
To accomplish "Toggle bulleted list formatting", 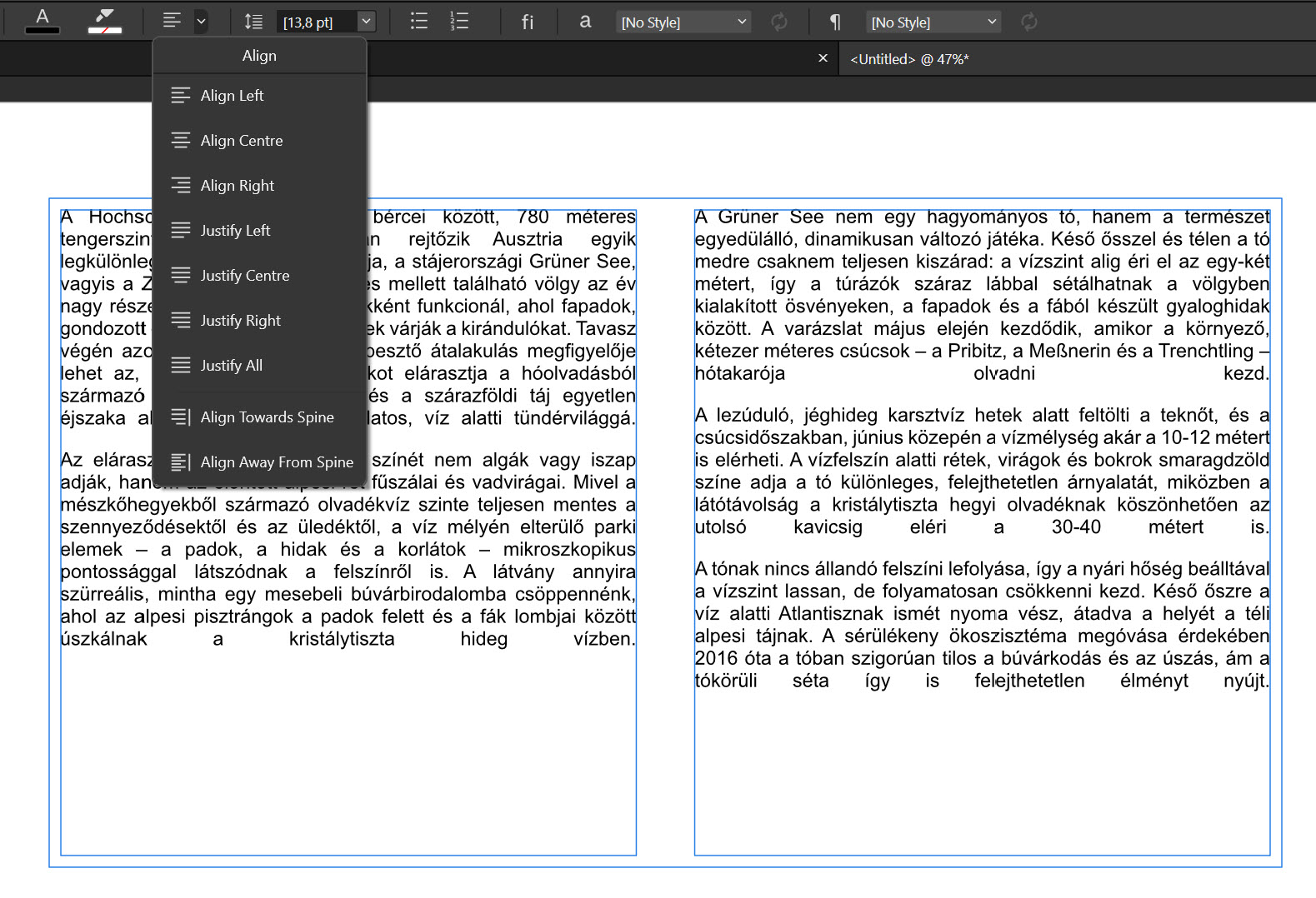I will (x=419, y=22).
